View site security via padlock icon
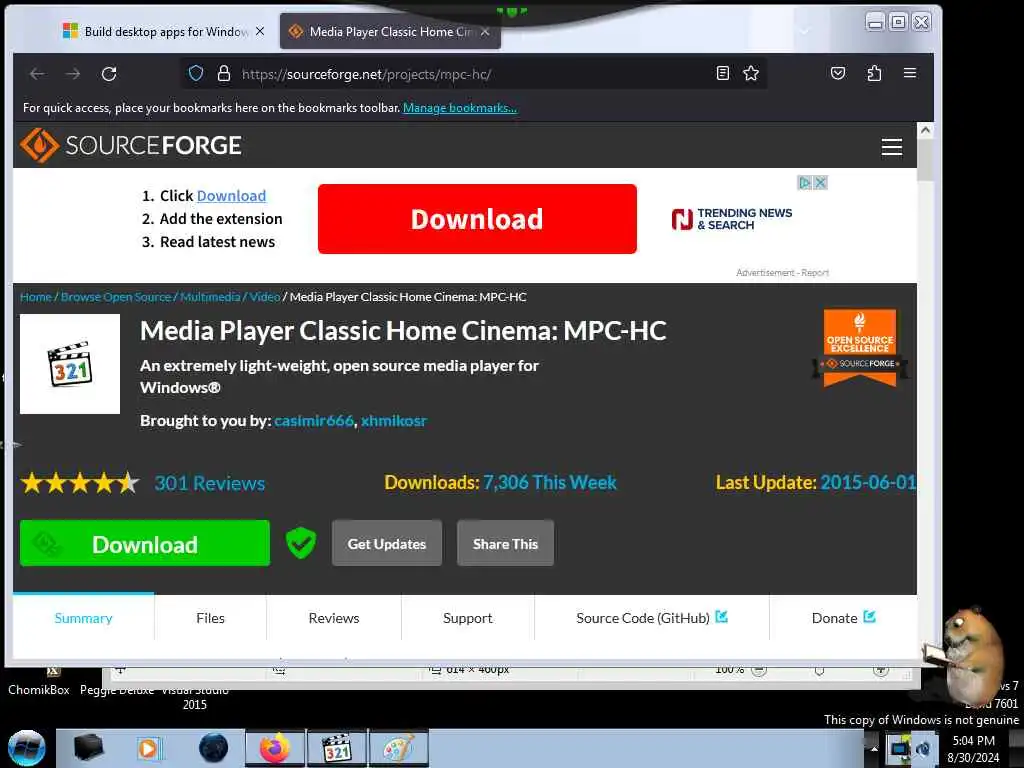Viewport: 1024px width, 768px height. pyautogui.click(x=223, y=73)
